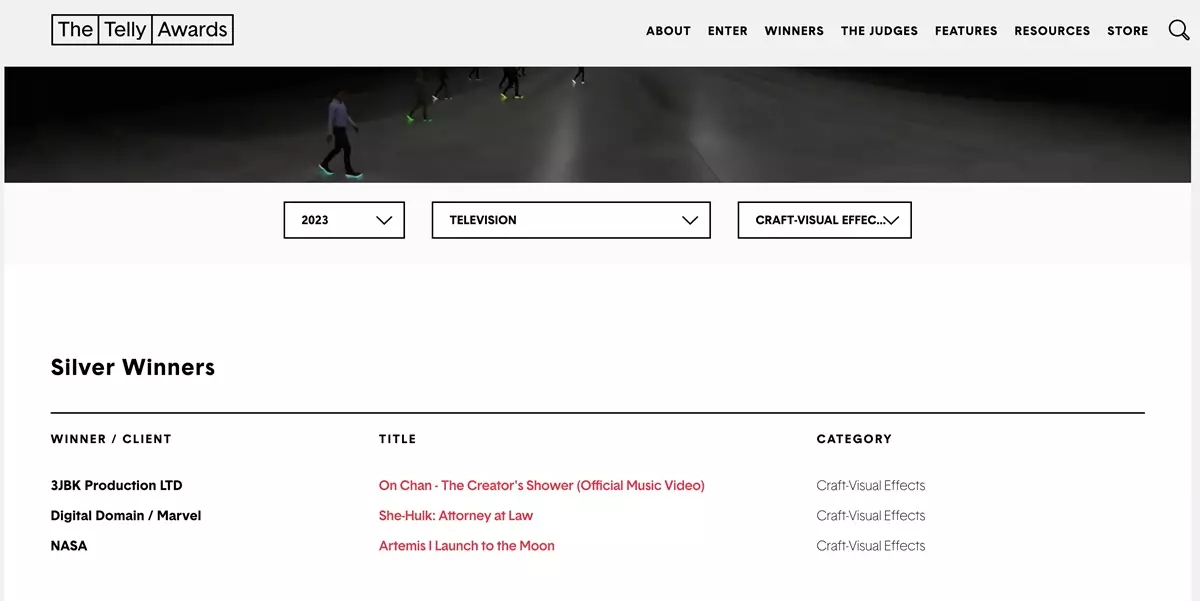Image resolution: width=1200 pixels, height=601 pixels.
Task: Click the search magnifier icon
Action: pos(1179,30)
